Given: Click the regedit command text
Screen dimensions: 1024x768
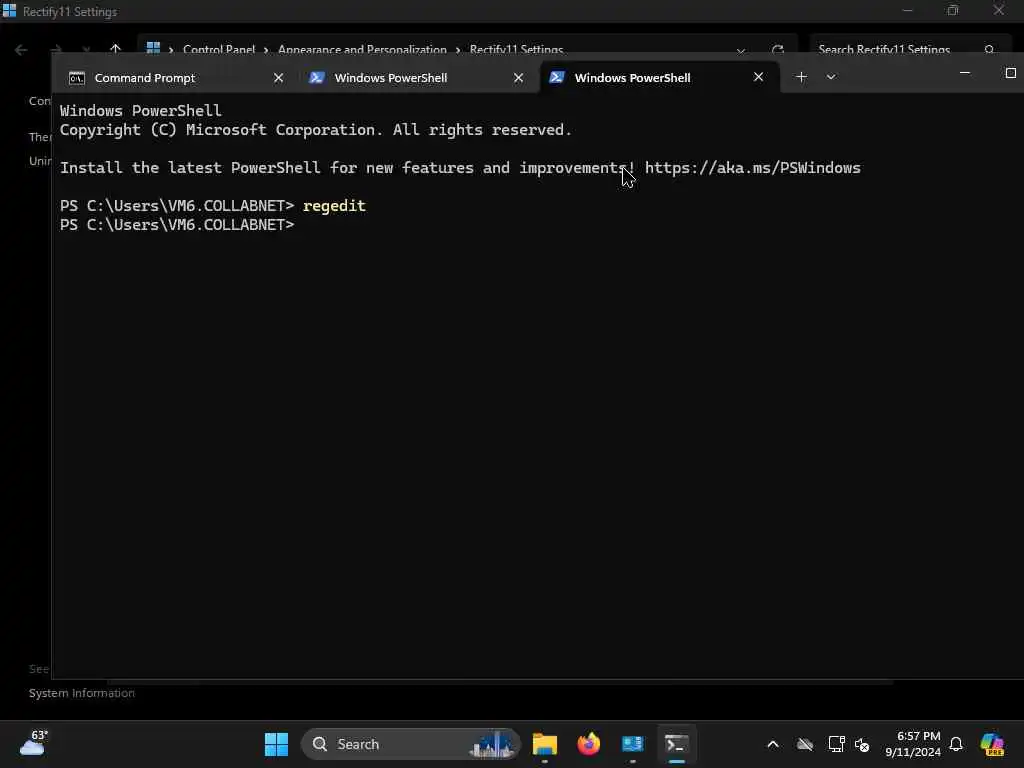Looking at the screenshot, I should click(x=334, y=206).
